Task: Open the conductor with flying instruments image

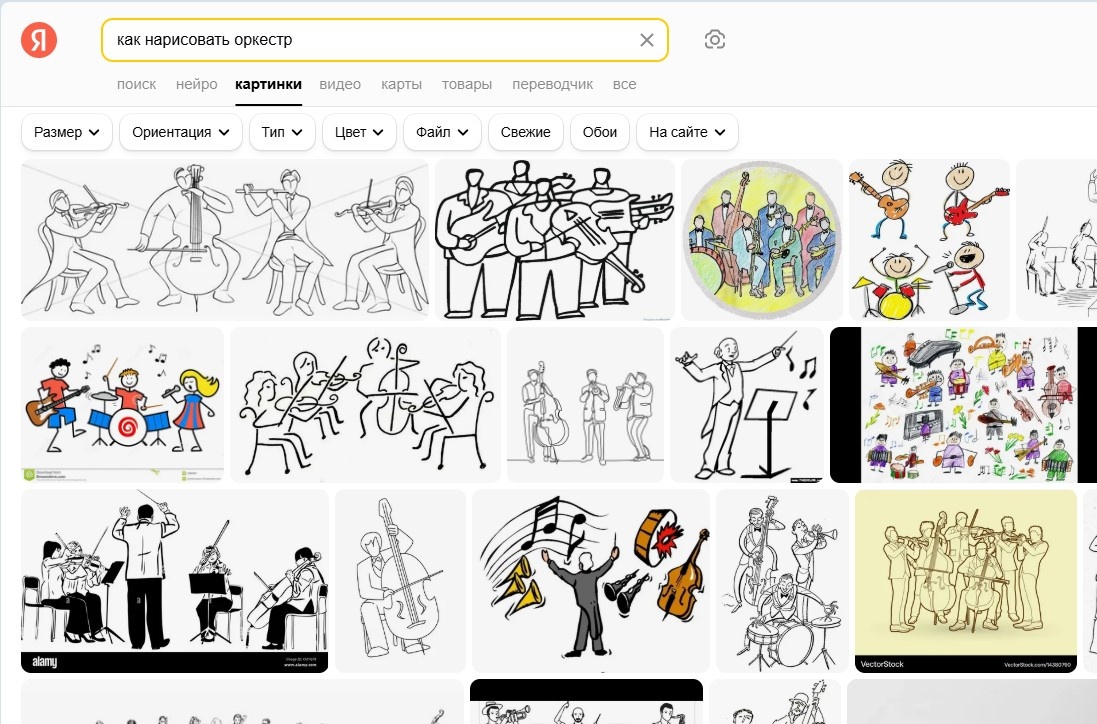Action: click(590, 581)
